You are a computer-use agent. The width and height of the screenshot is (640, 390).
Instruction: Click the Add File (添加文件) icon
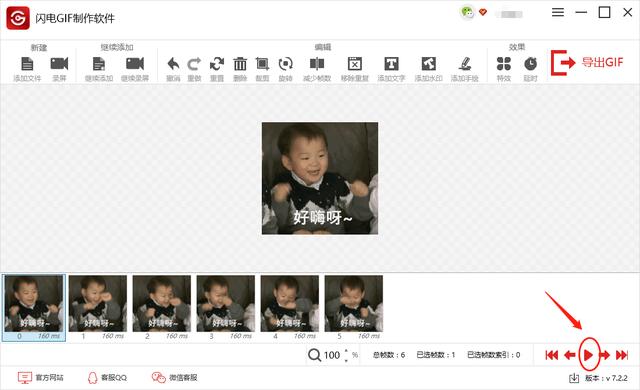tap(27, 64)
